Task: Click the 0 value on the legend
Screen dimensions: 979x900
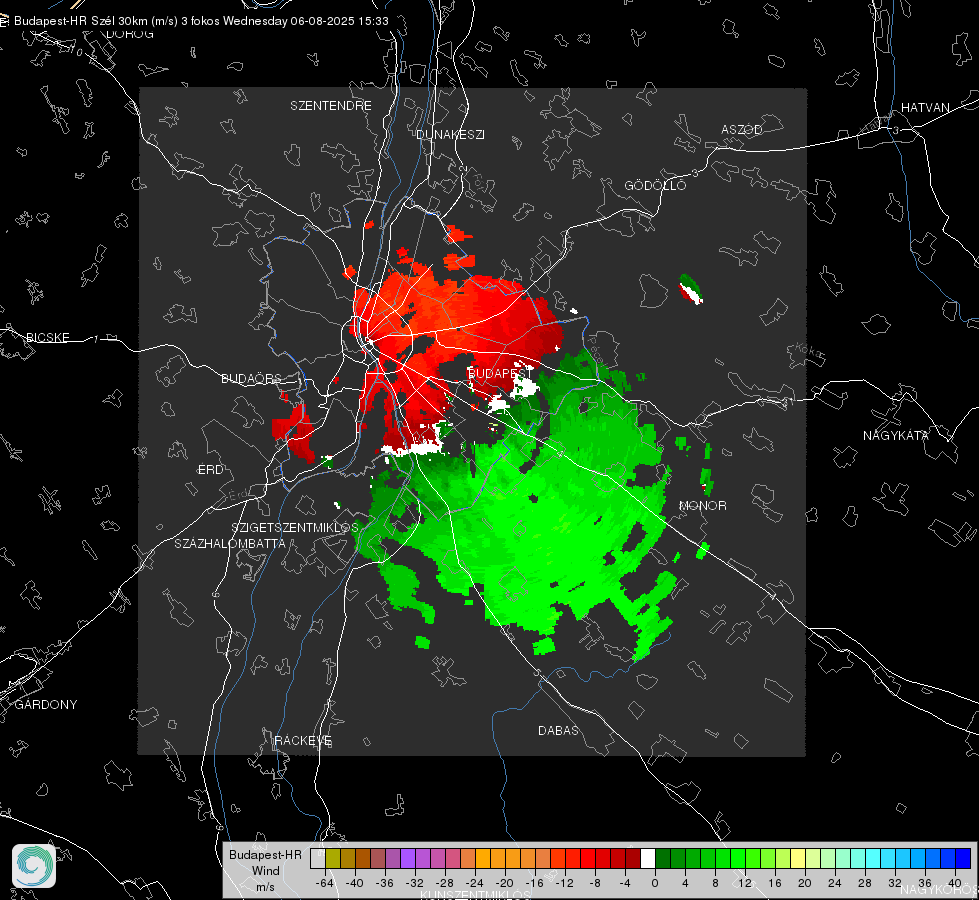Action: [654, 883]
